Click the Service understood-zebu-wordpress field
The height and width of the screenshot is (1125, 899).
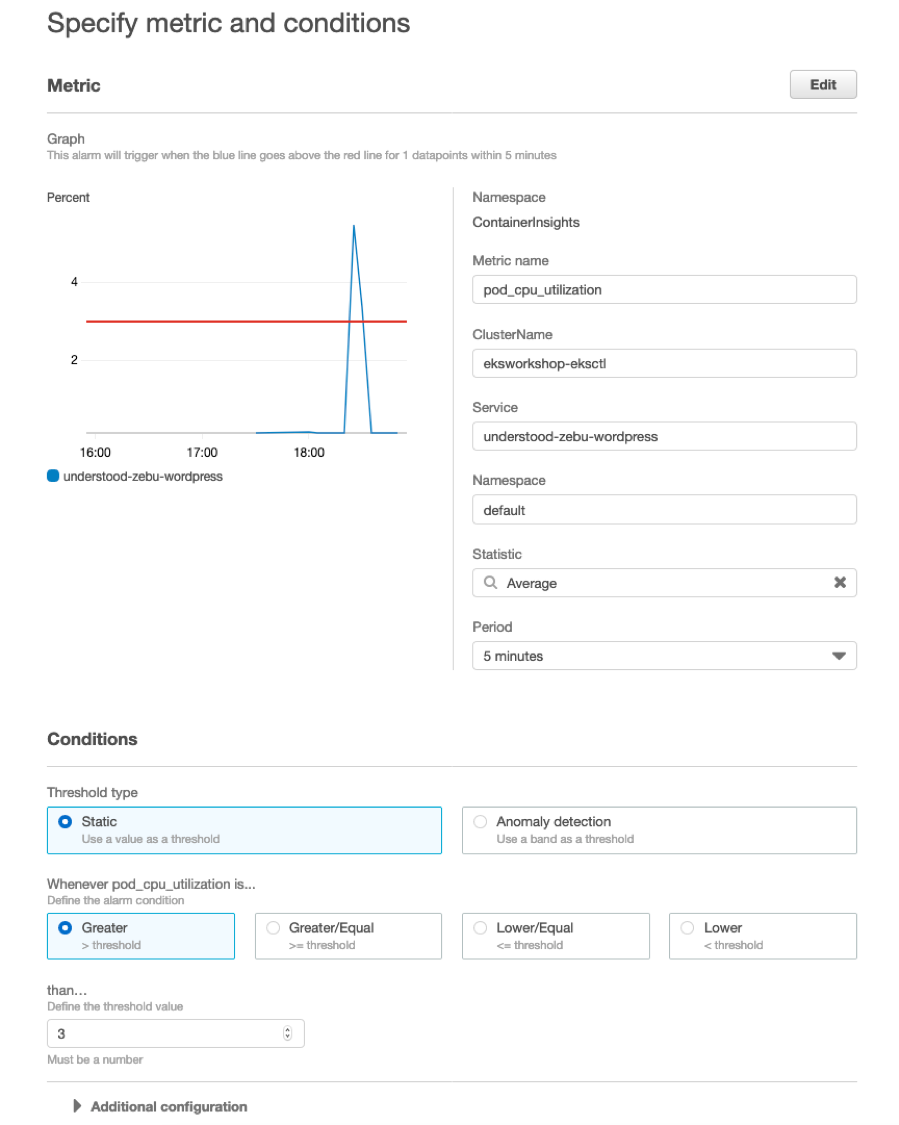664,436
